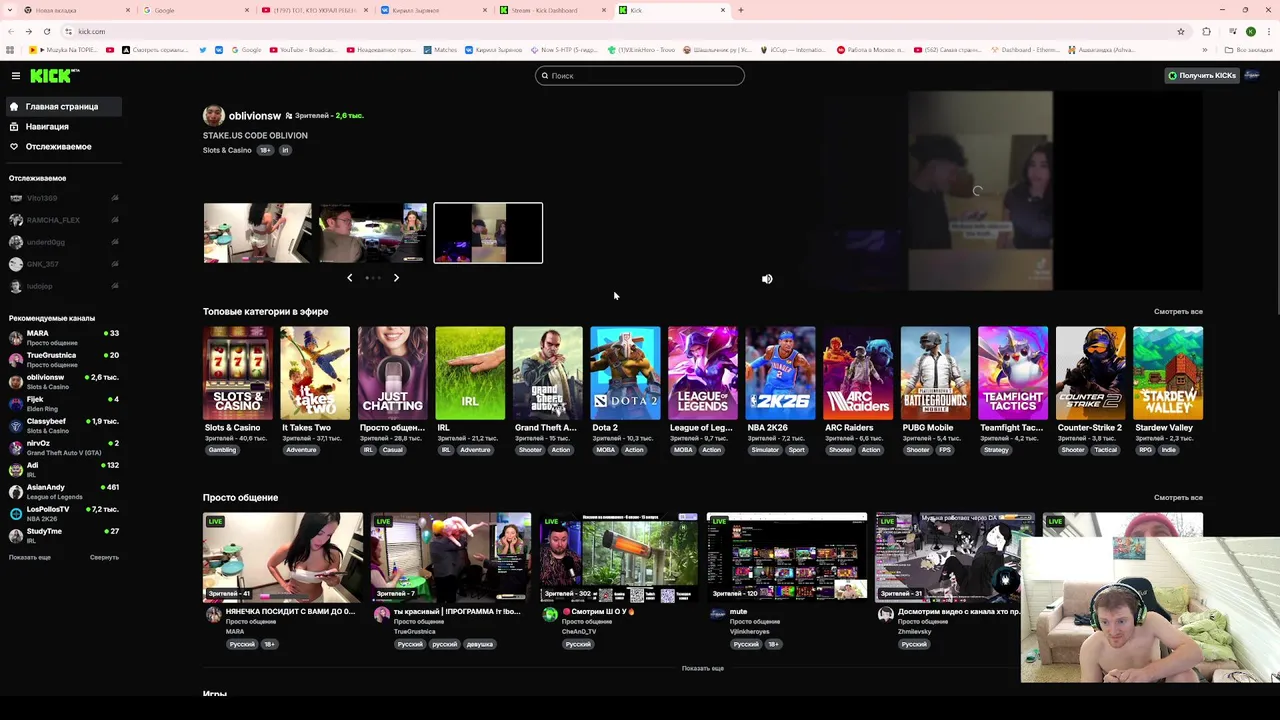
Task: Open the CheAnD_TV live stream card thumbnail
Action: pyautogui.click(x=619, y=557)
